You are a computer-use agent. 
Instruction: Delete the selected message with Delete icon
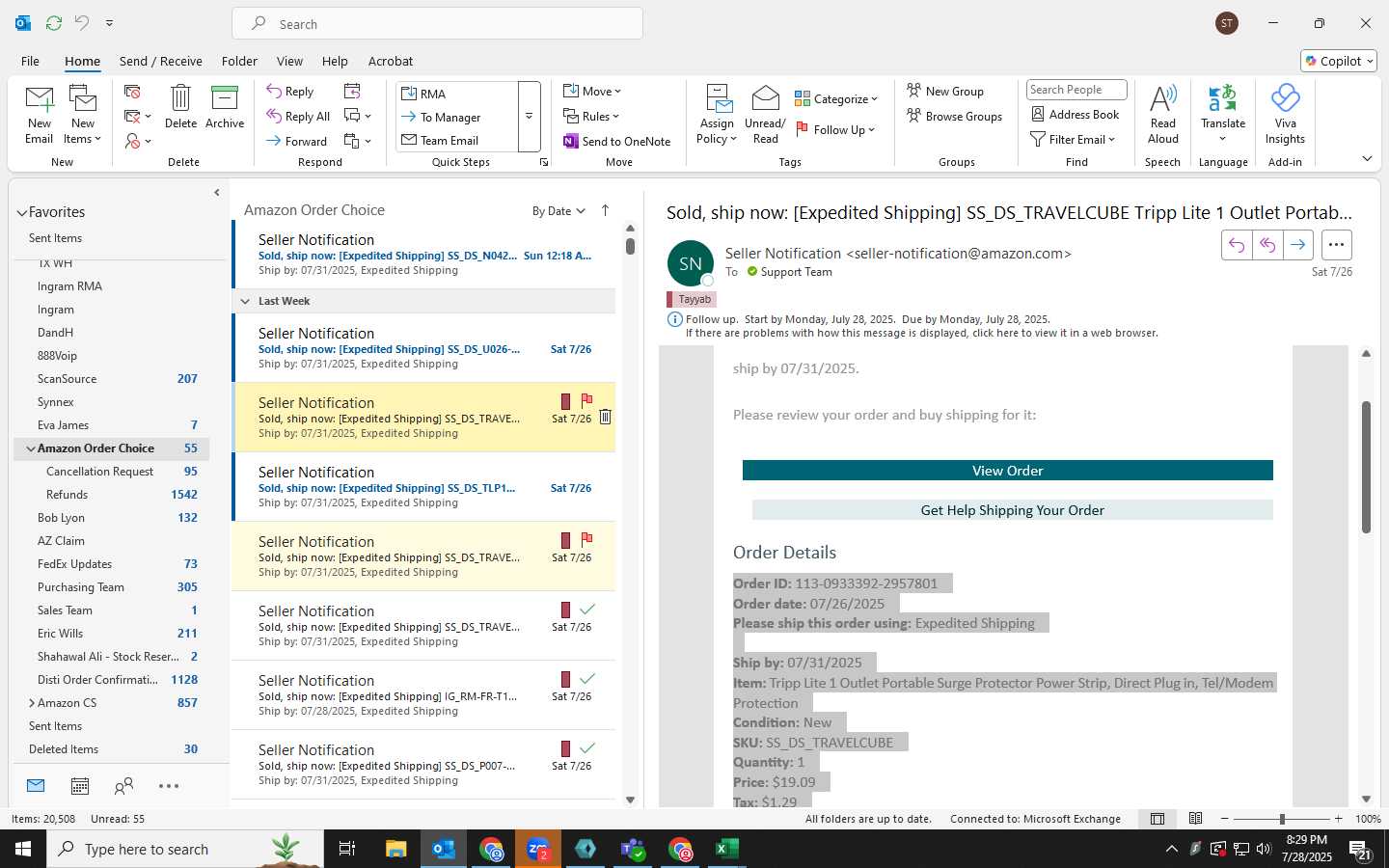180,106
